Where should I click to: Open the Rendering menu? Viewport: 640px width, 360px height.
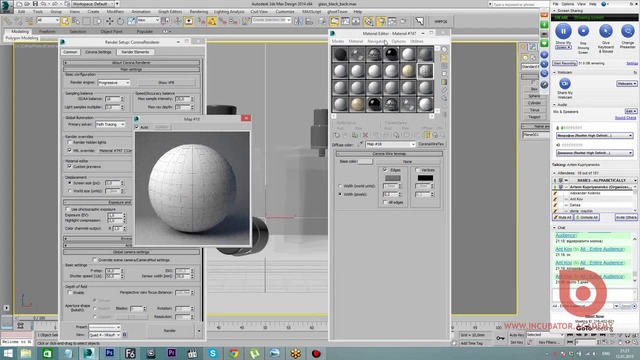[199, 11]
